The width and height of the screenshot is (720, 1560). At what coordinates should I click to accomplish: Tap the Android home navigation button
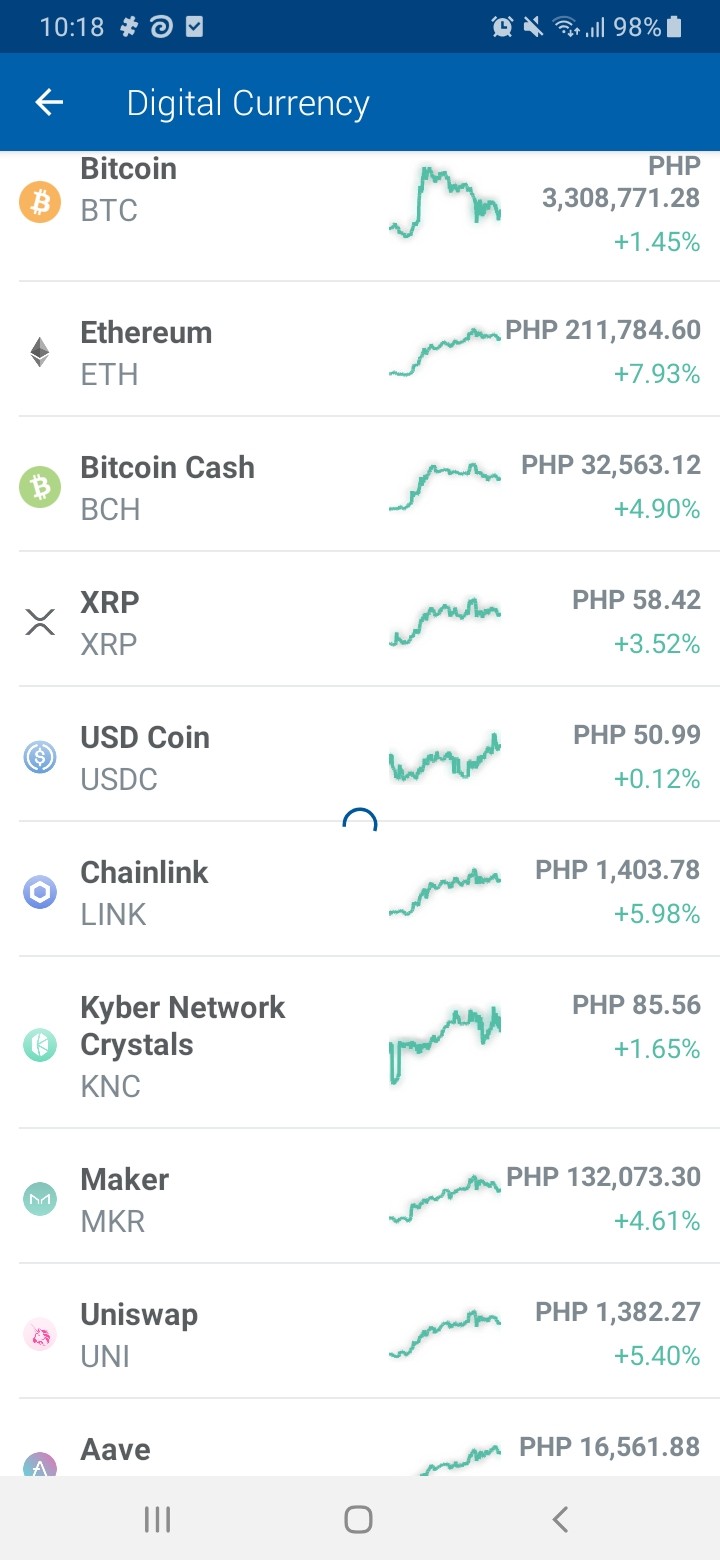[358, 1520]
